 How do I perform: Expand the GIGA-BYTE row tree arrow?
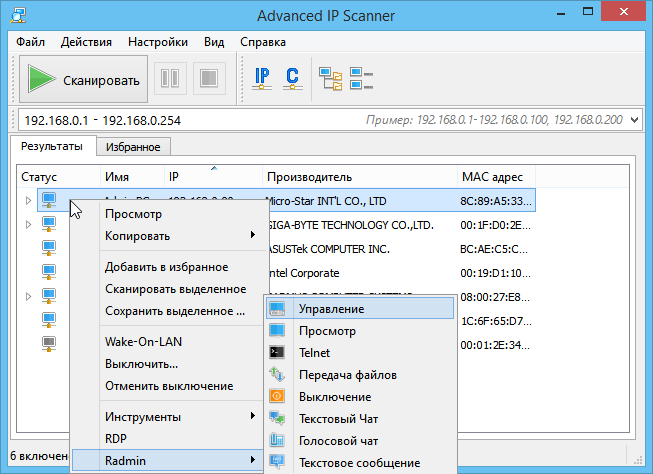[28, 225]
